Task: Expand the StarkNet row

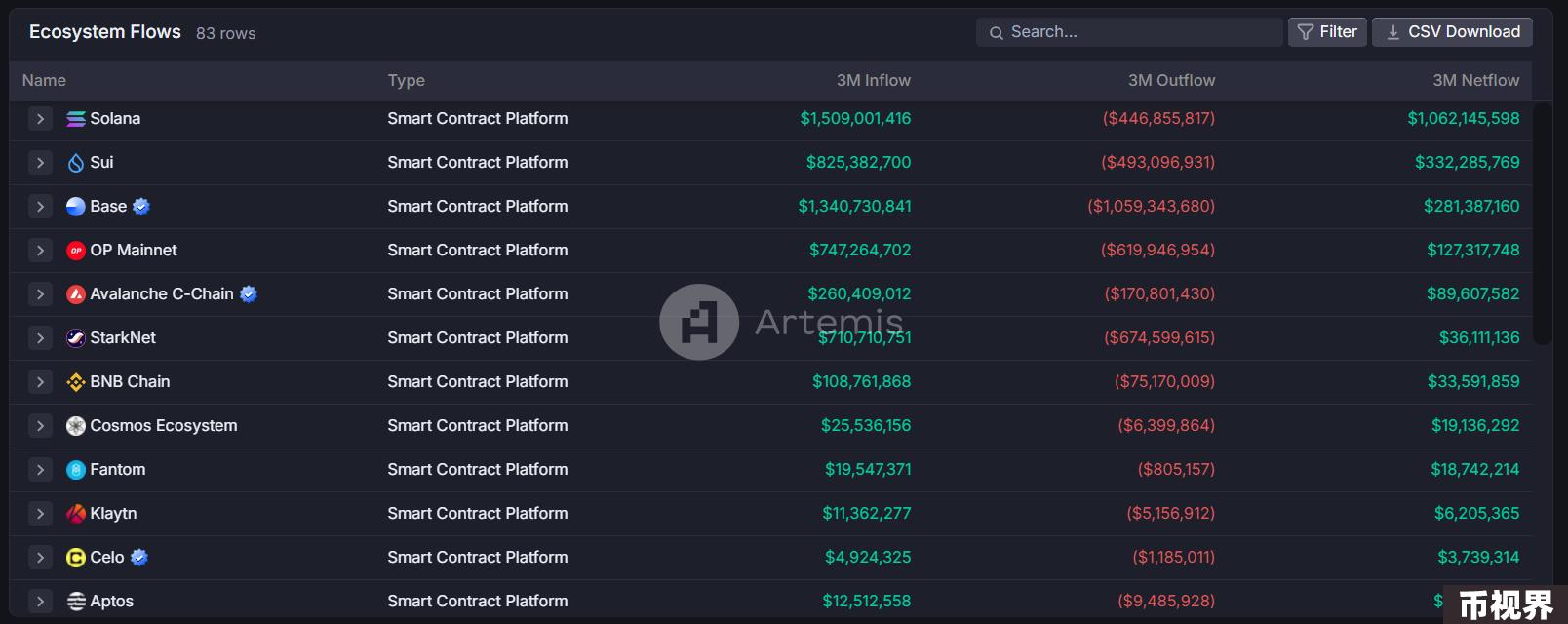Action: point(40,338)
